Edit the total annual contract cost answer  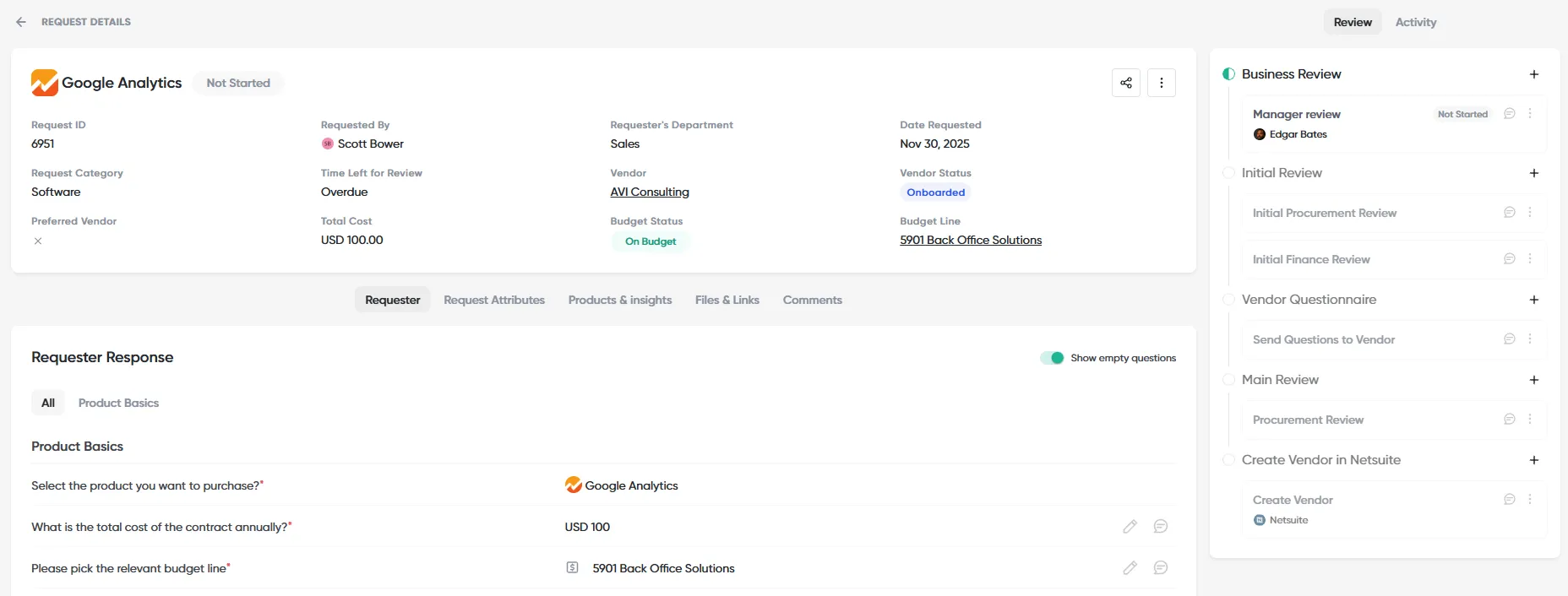1130,527
